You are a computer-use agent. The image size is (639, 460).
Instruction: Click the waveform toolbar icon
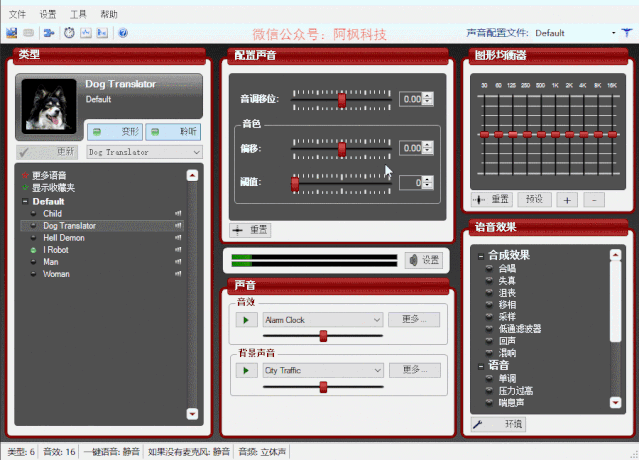click(x=86, y=33)
